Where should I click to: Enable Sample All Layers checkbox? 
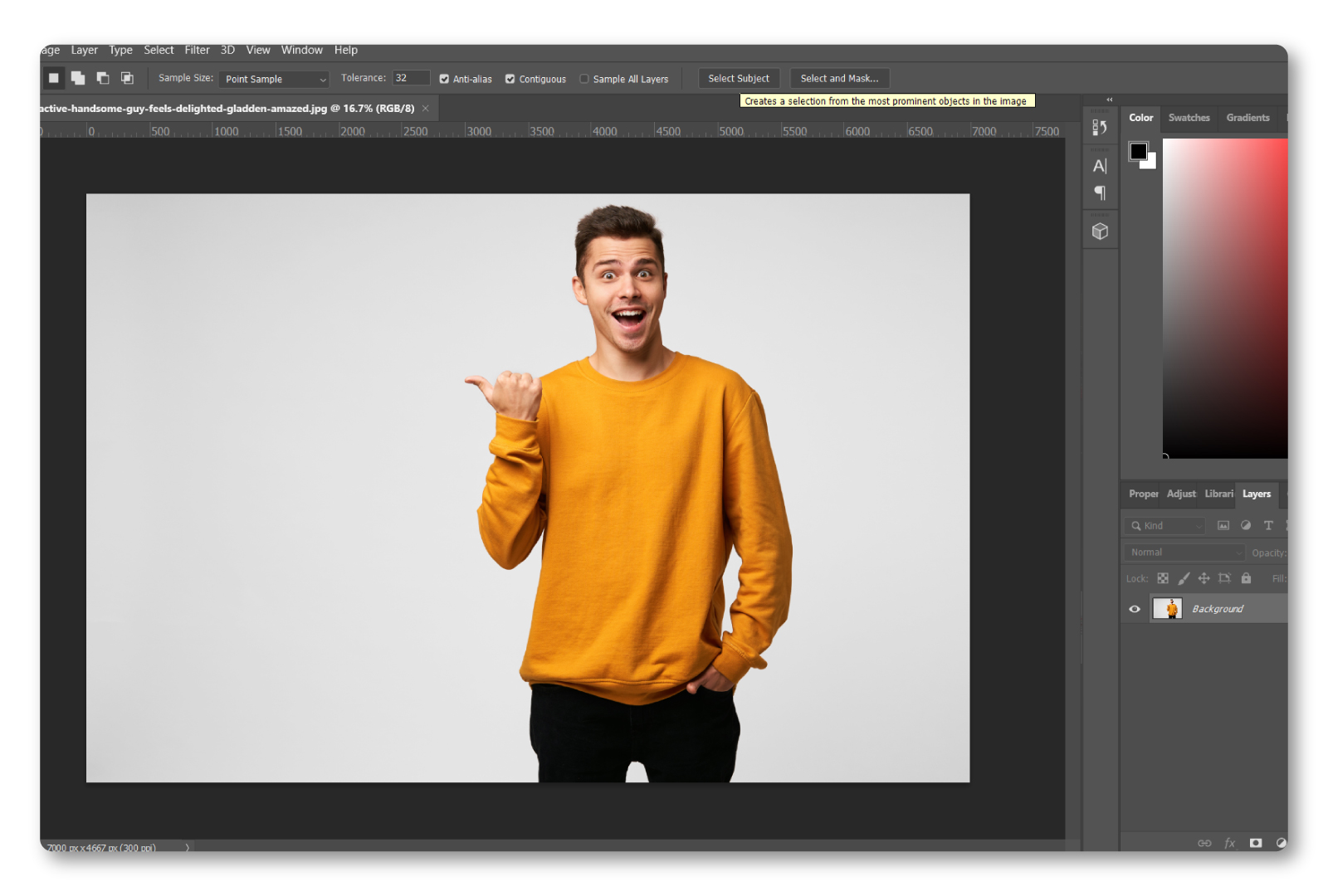584,79
